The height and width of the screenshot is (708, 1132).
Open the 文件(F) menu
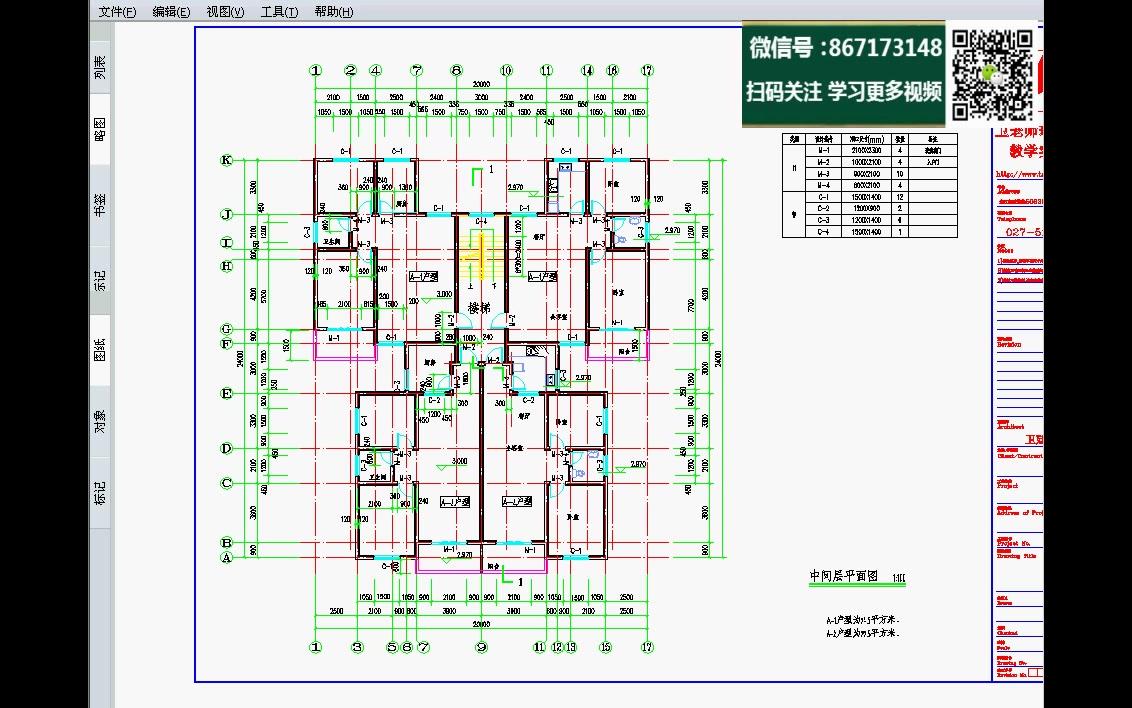(x=117, y=12)
